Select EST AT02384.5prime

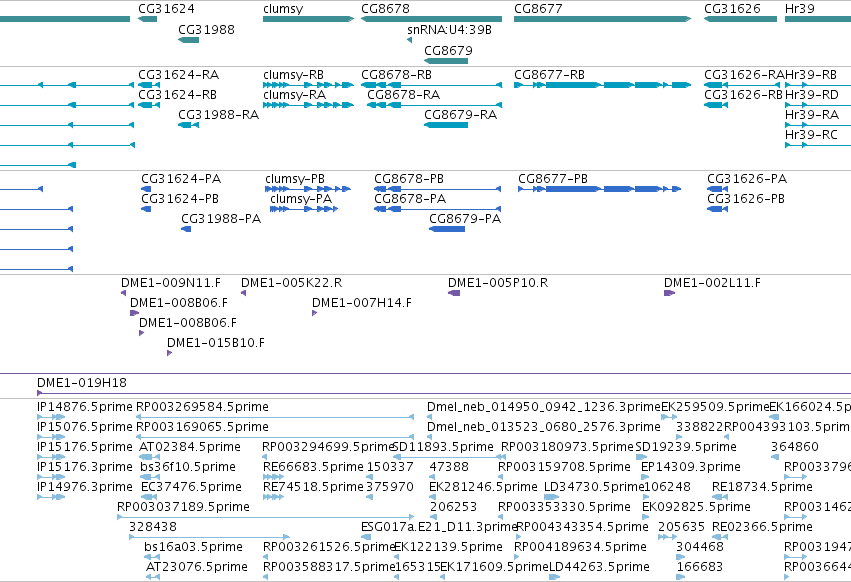click(150, 457)
